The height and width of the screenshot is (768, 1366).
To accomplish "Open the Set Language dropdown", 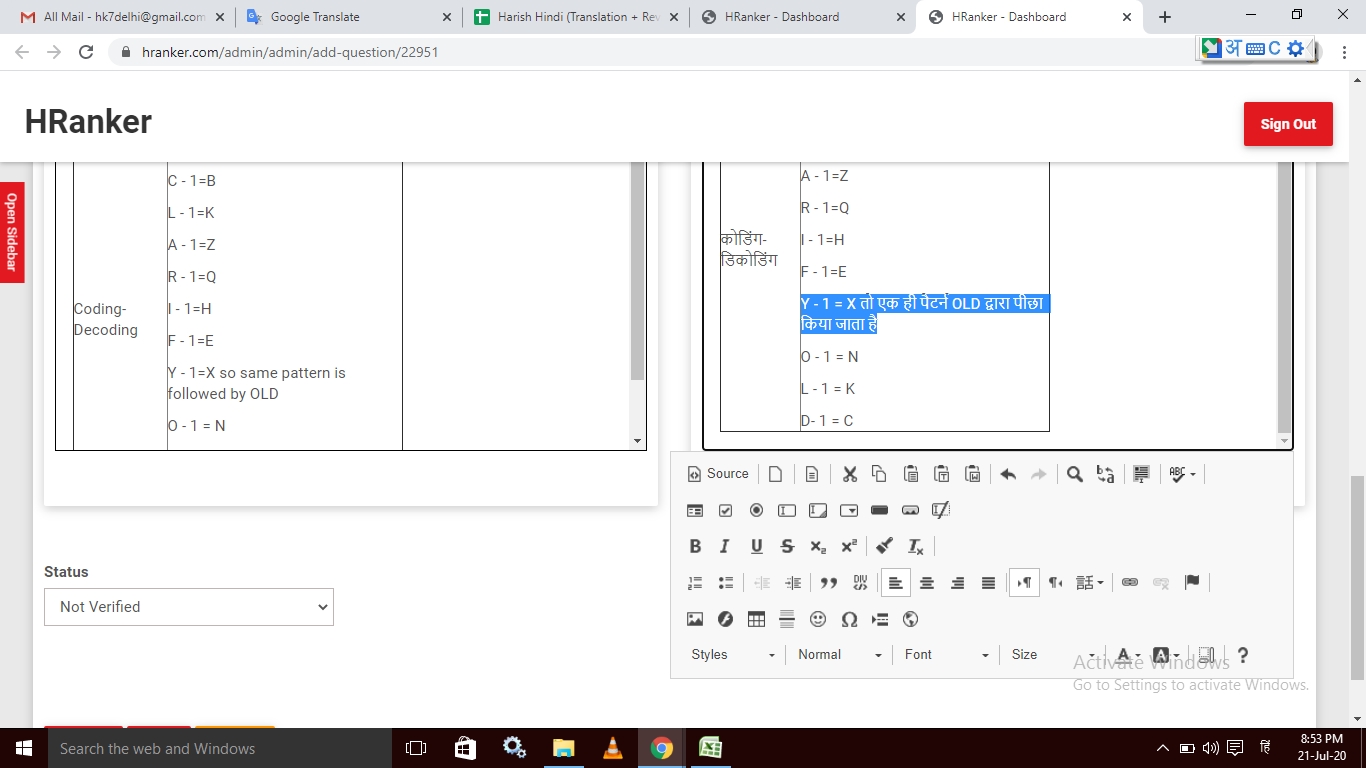I will (1090, 582).
